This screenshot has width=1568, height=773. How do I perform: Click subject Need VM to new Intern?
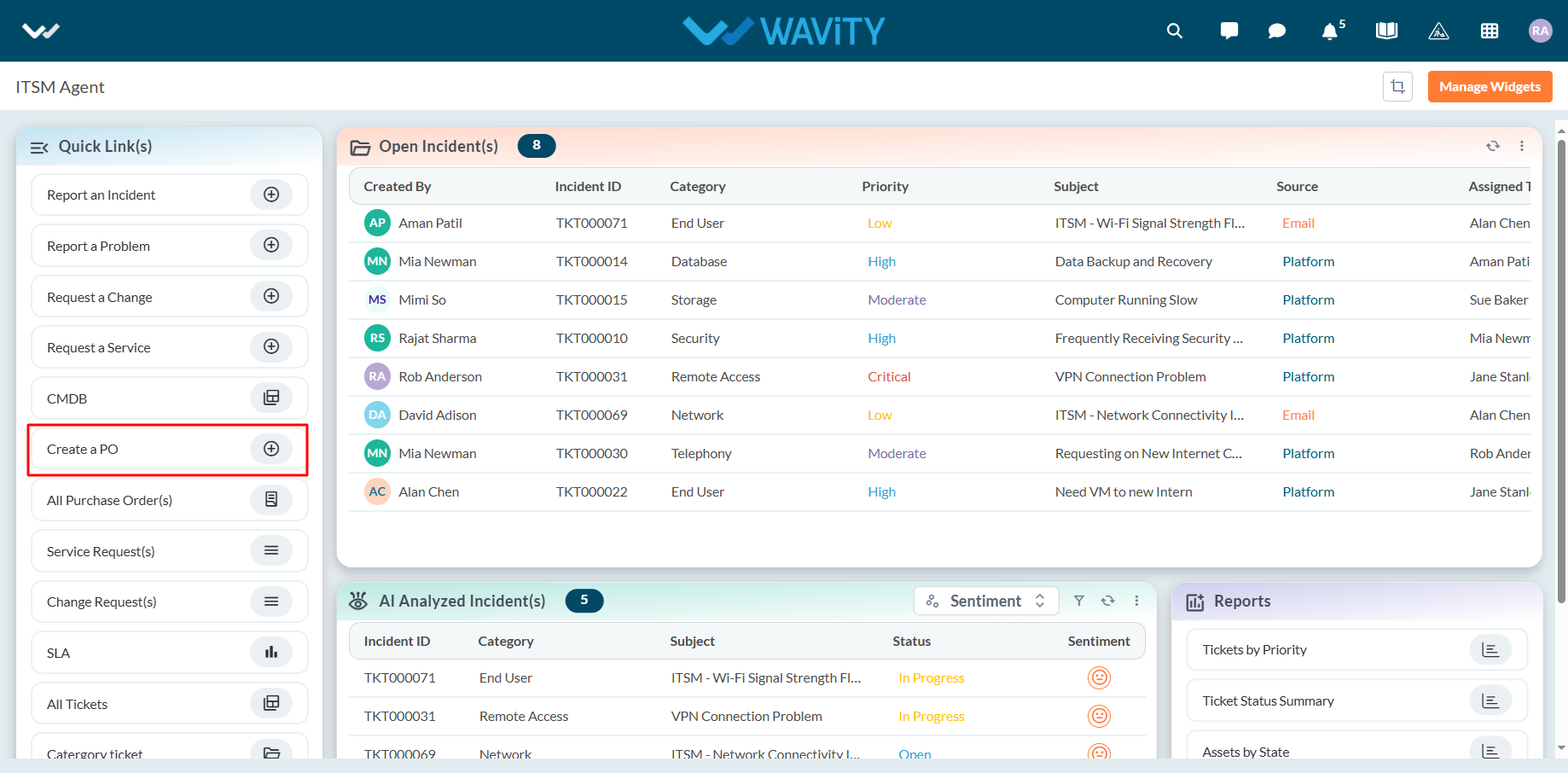[x=1124, y=491]
